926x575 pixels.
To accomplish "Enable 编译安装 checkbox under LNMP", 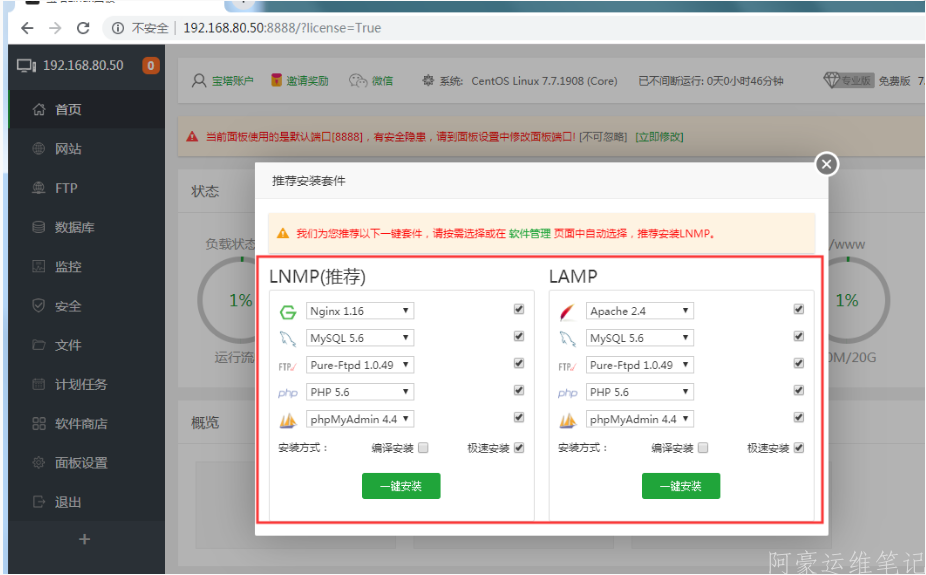I will coord(423,448).
